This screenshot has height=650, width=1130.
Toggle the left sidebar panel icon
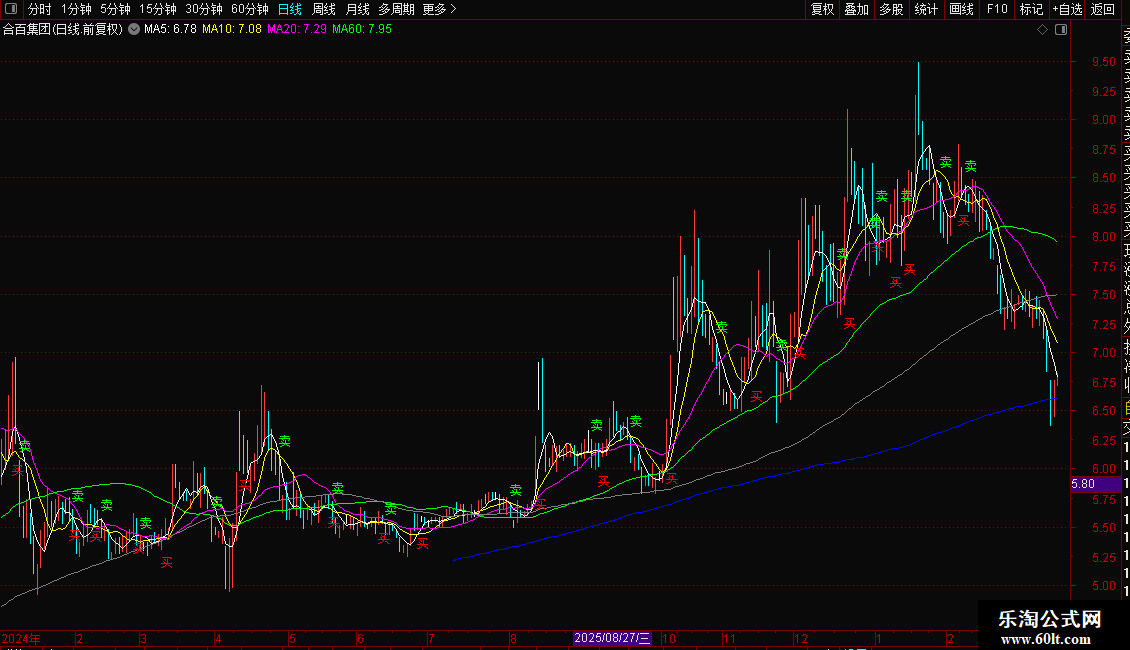click(11, 9)
